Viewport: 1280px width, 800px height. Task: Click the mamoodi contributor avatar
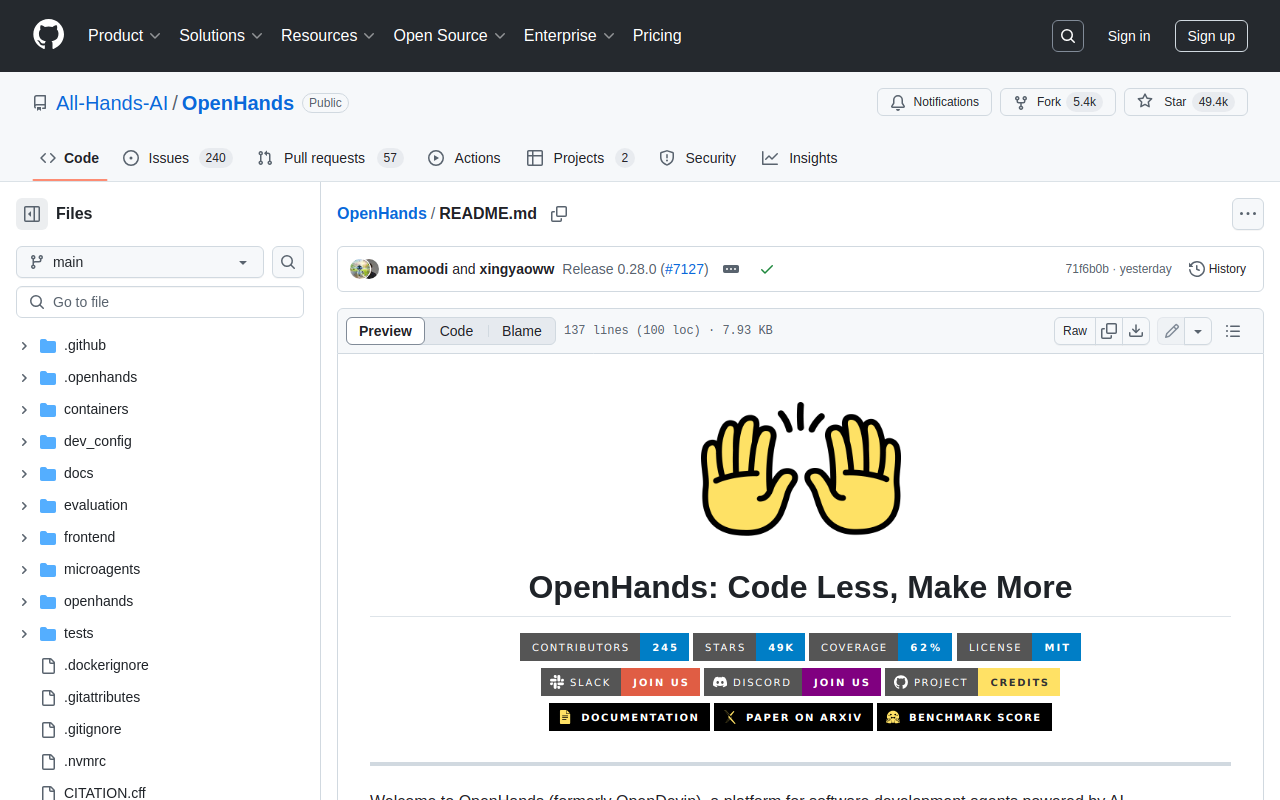pos(359,269)
